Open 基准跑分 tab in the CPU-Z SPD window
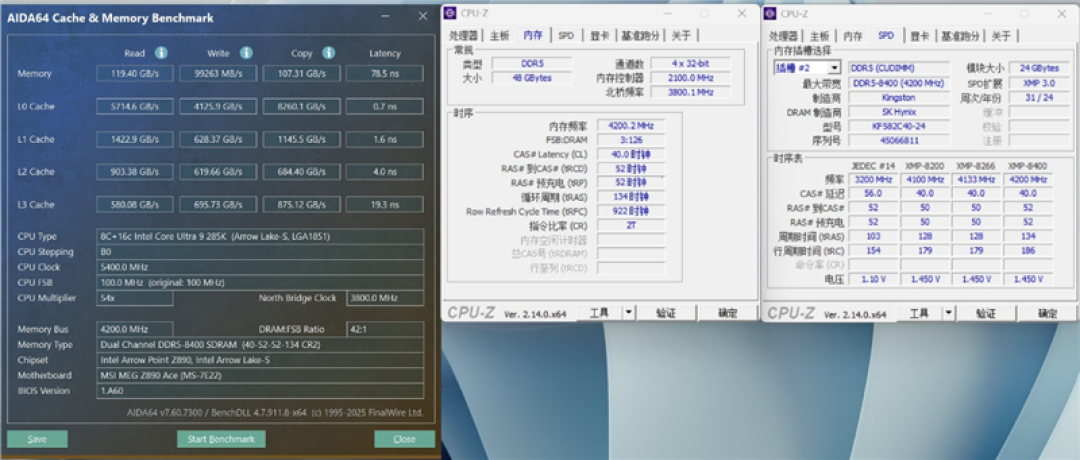The image size is (1080, 460). [x=961, y=36]
